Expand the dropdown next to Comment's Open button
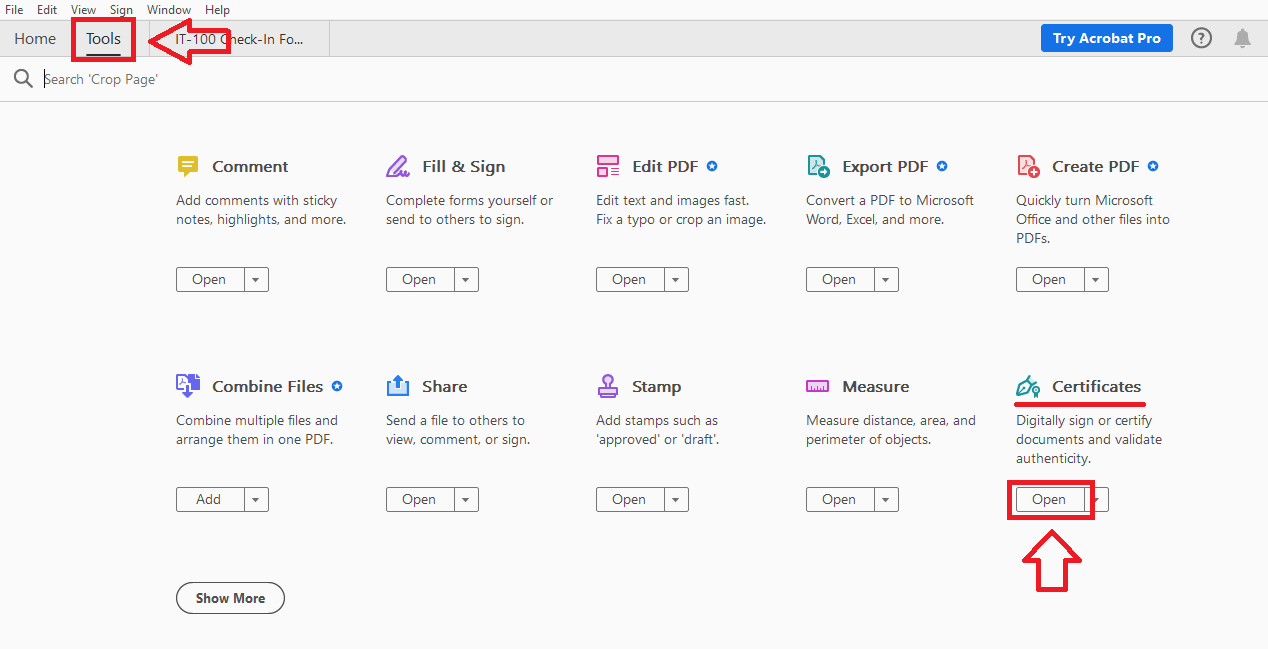The image size is (1268, 649). click(x=257, y=279)
